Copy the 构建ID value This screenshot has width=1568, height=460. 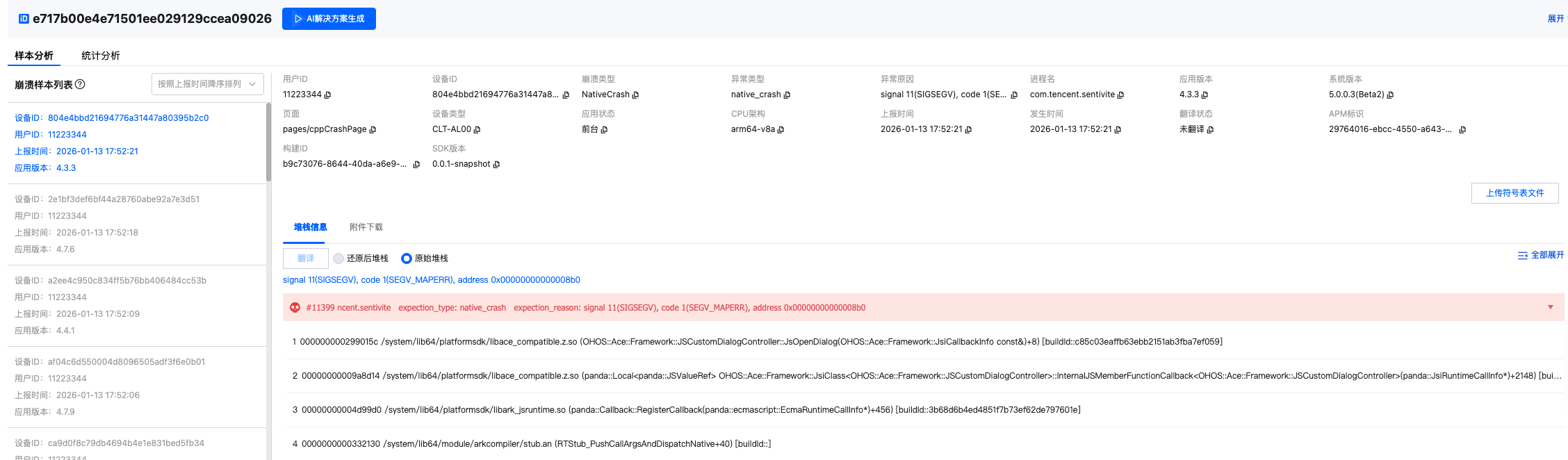click(416, 165)
